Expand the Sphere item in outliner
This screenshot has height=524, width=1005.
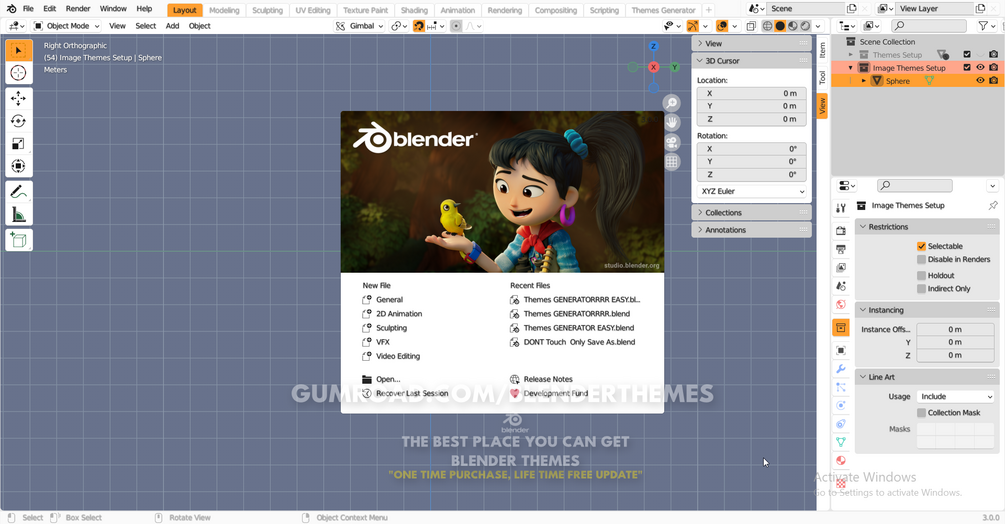point(864,81)
